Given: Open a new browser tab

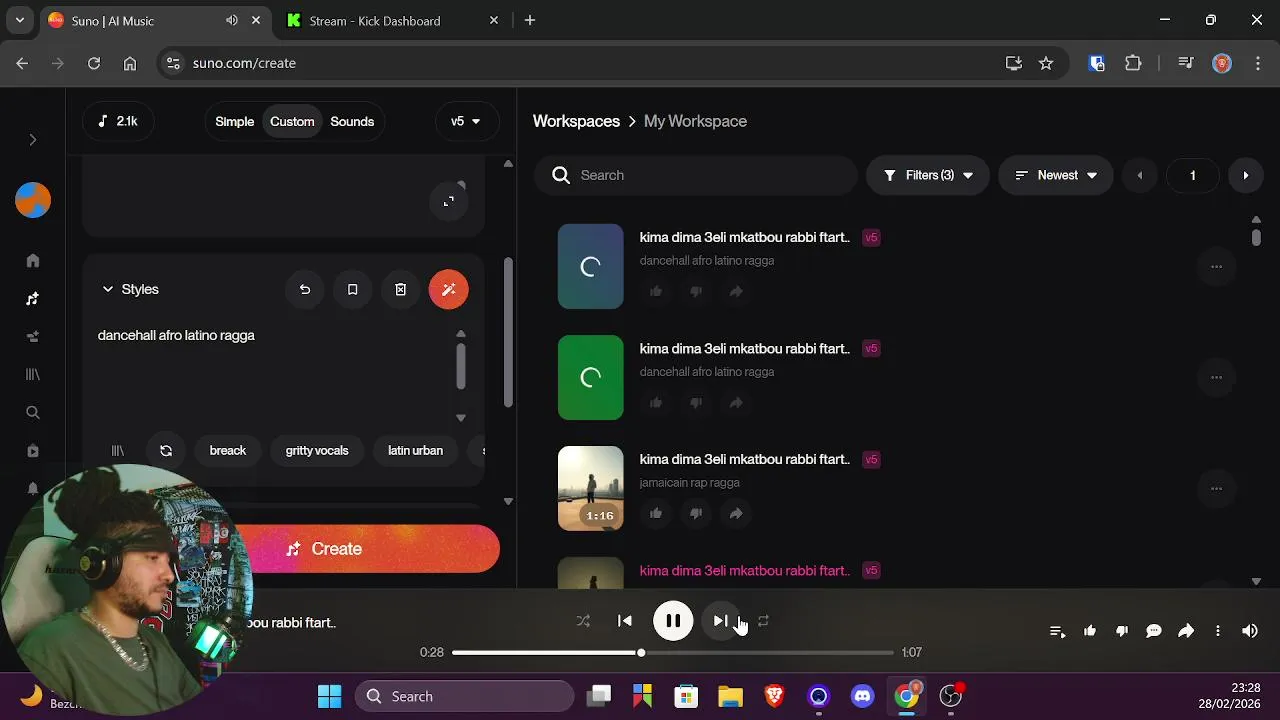Looking at the screenshot, I should click(x=530, y=21).
